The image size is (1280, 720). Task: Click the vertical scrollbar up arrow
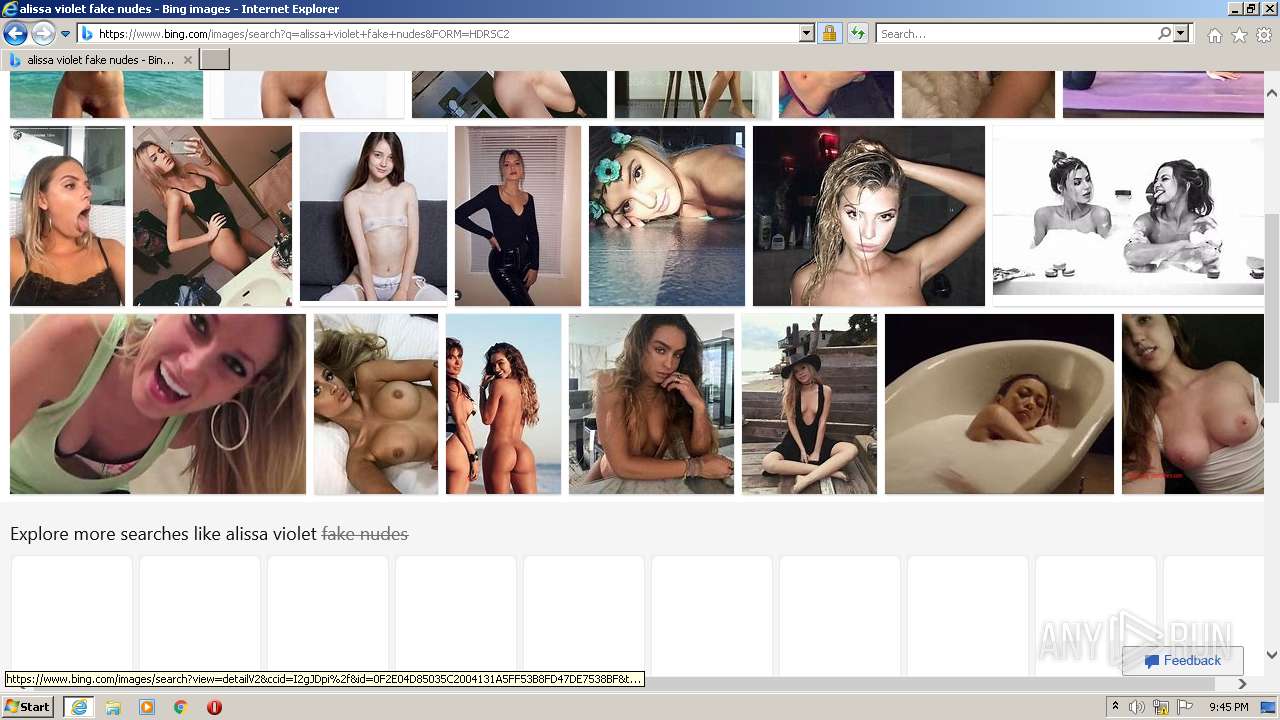point(1272,93)
